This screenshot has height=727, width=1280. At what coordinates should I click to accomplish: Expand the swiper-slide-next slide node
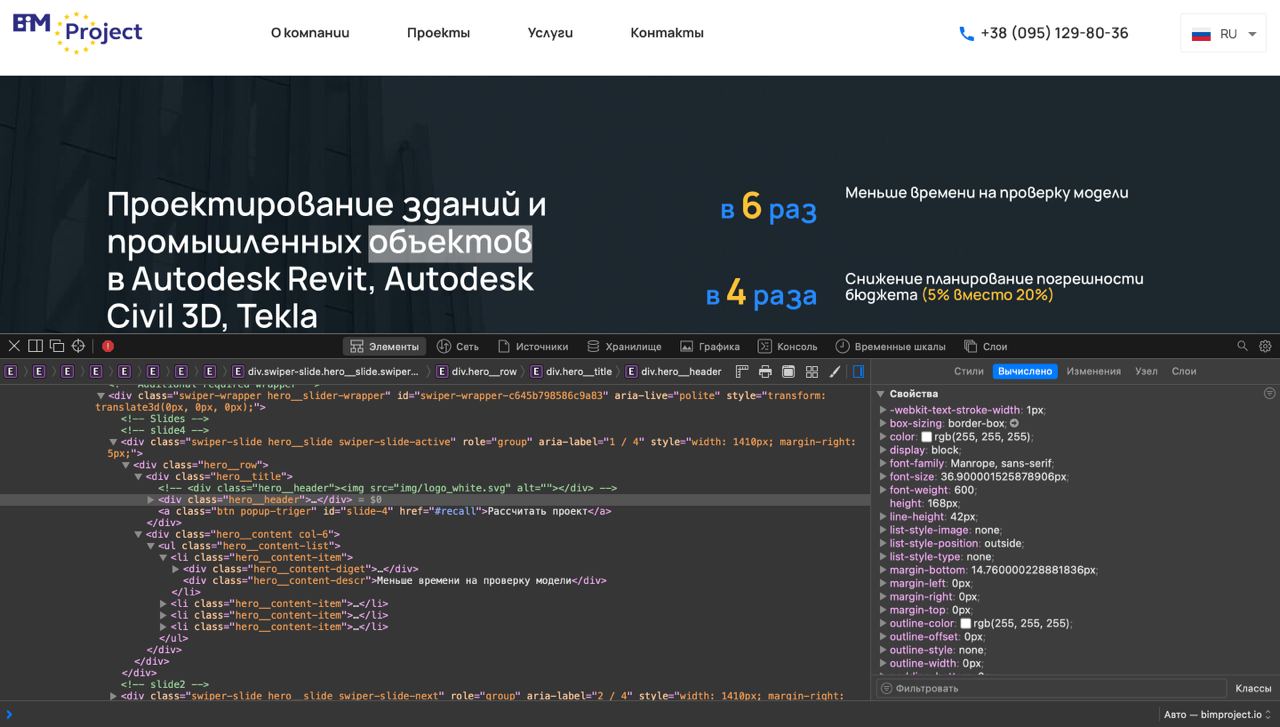click(x=113, y=696)
